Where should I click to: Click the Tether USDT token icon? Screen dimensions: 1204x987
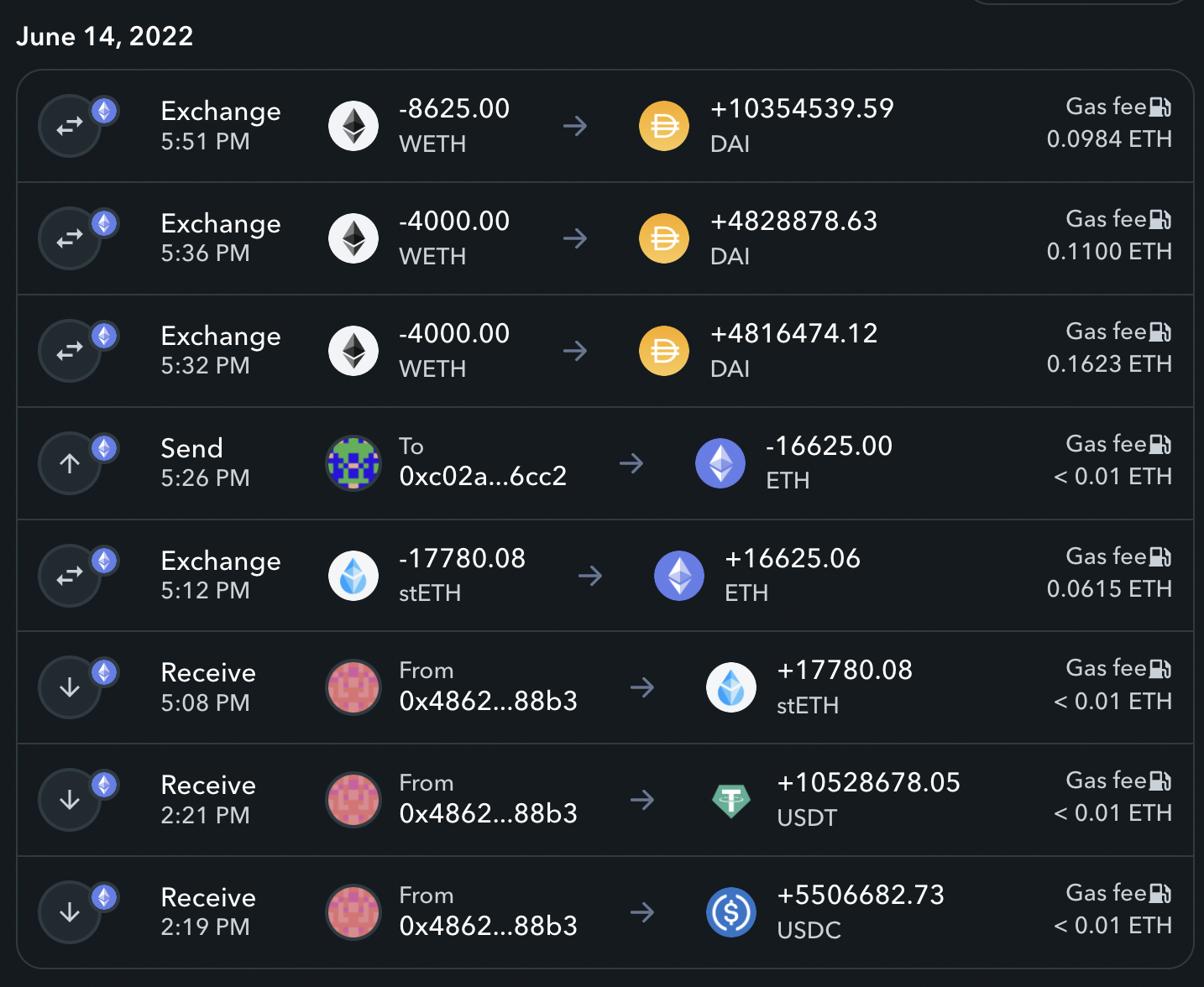[731, 801]
